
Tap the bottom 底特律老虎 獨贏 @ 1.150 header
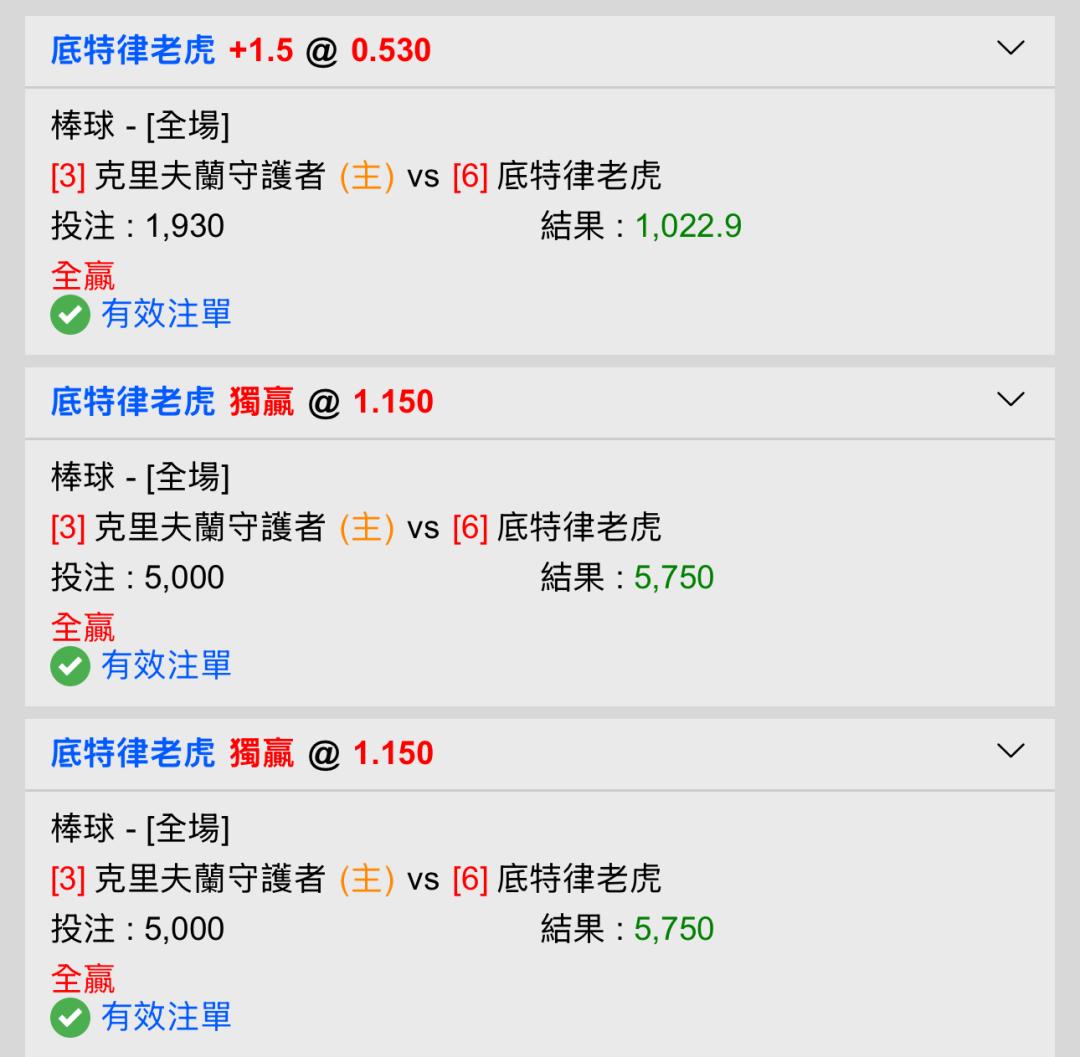[242, 753]
